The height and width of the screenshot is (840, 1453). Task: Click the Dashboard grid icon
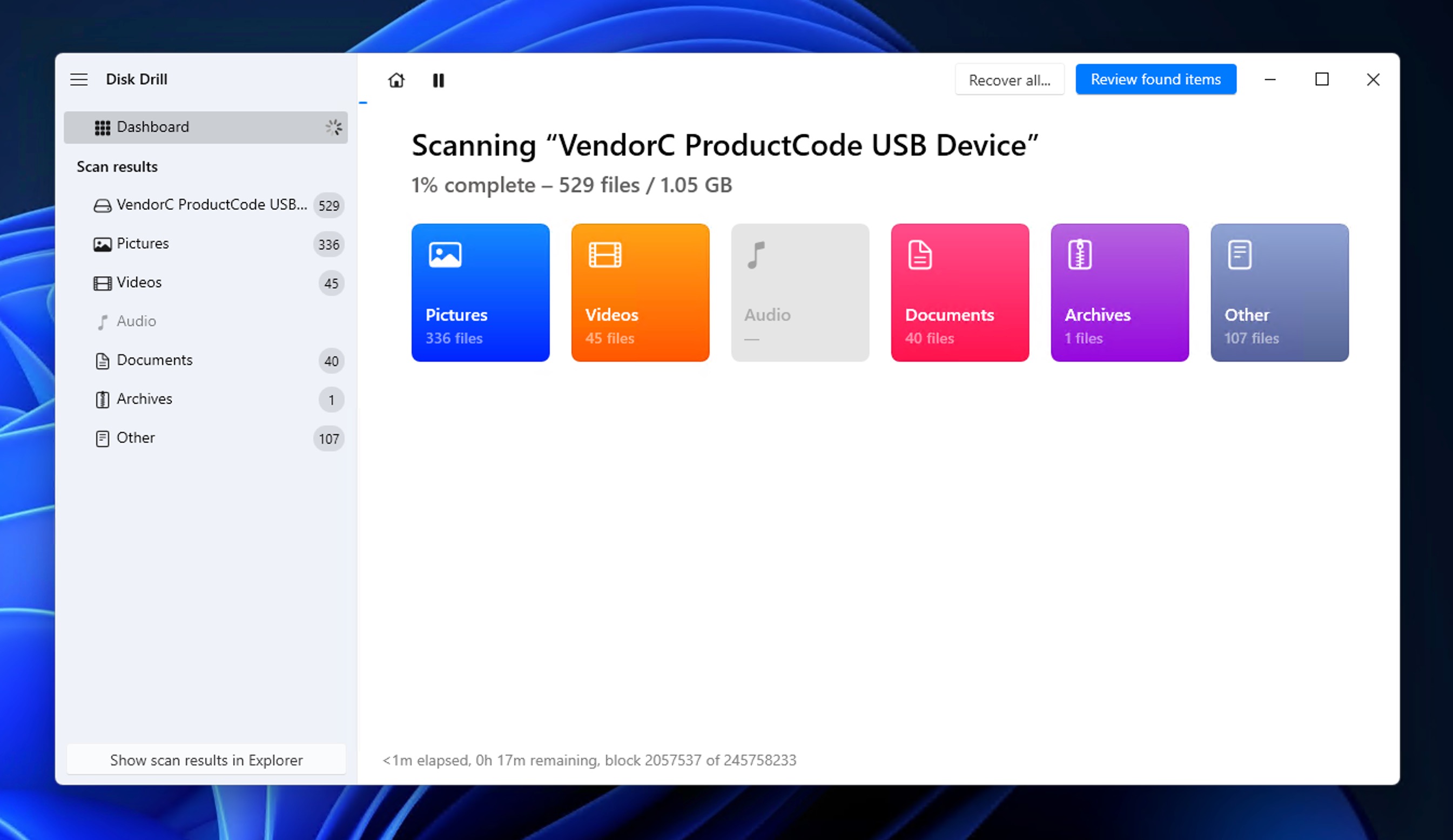click(x=103, y=127)
